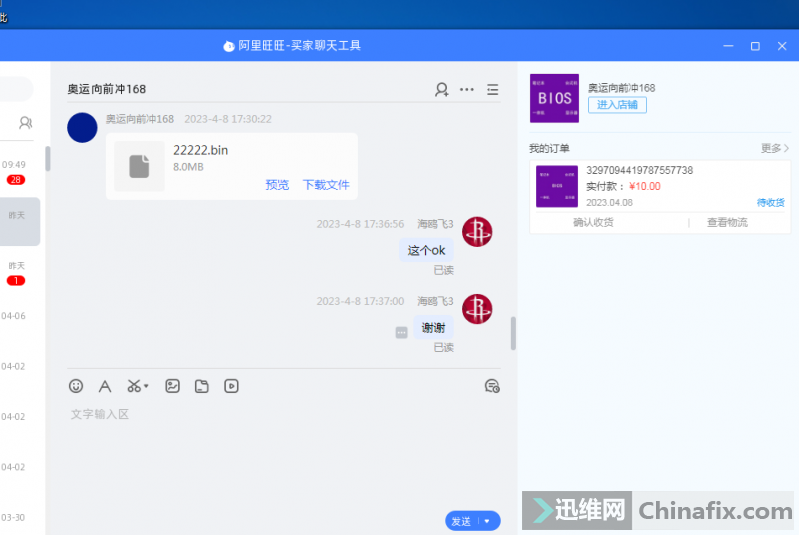The width and height of the screenshot is (799, 535).
Task: Select order number 3297094419787557738
Action: pos(640,170)
